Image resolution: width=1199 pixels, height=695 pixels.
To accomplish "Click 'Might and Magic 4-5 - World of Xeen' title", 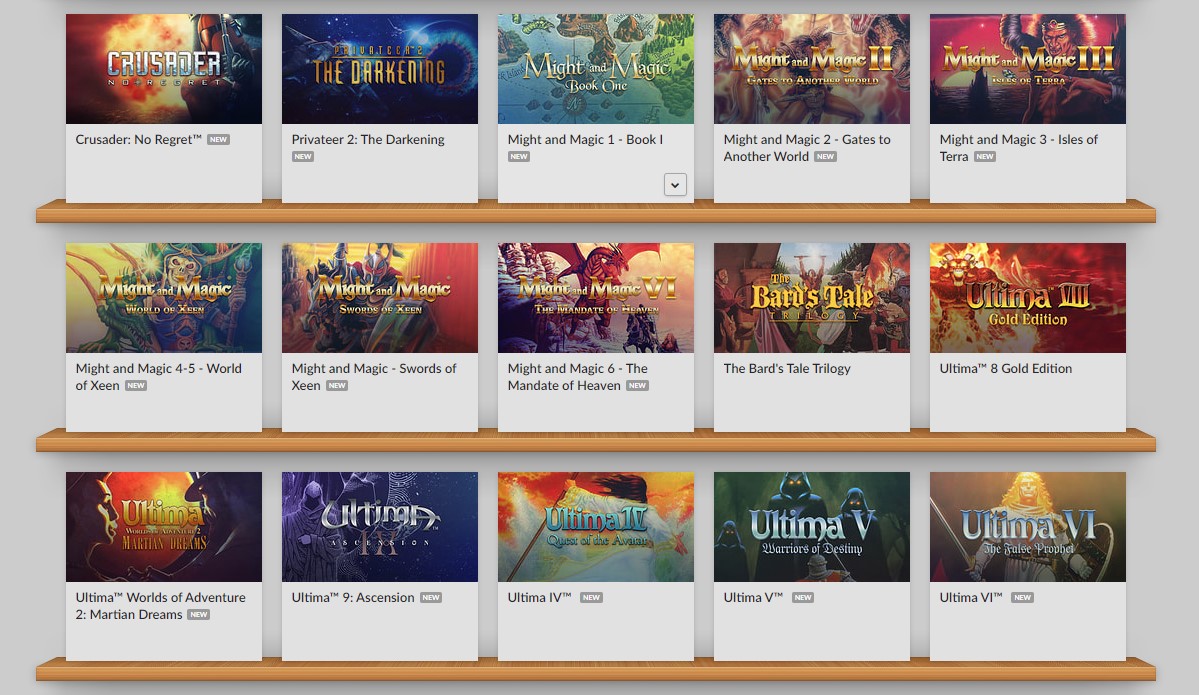I will [x=158, y=377].
